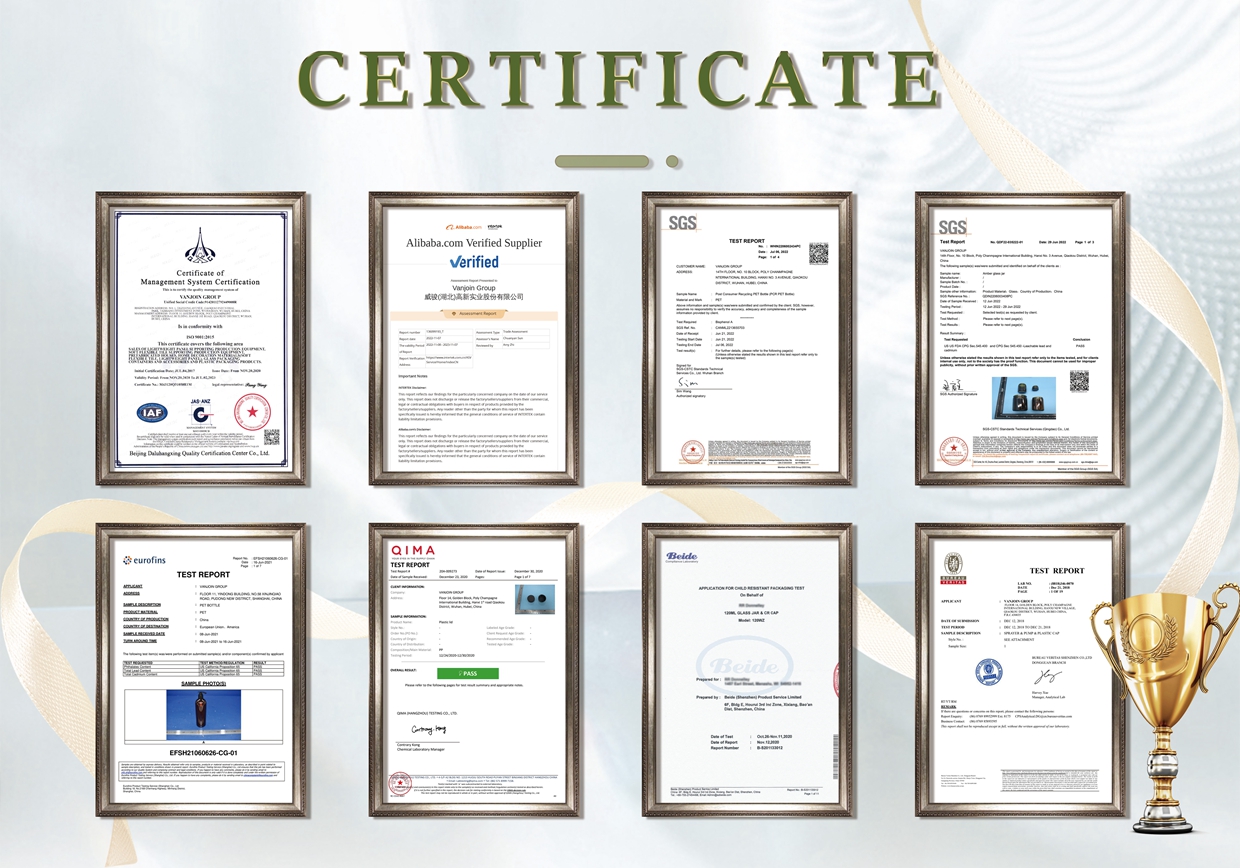This screenshot has width=1240, height=868.
Task: Click 'Vanjoin Group' name on Alibaba certificate
Action: pyautogui.click(x=474, y=288)
